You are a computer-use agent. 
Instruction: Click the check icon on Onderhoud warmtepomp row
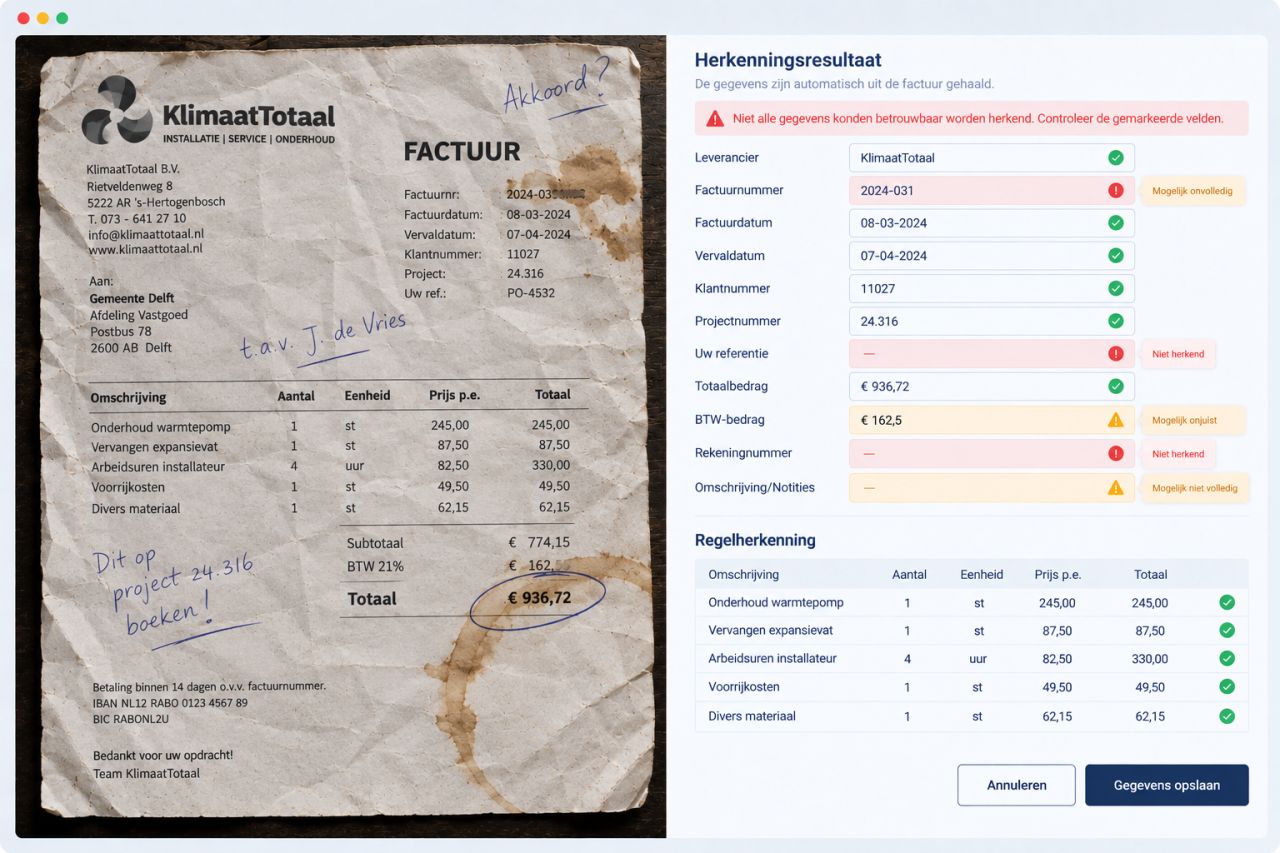[x=1227, y=603]
